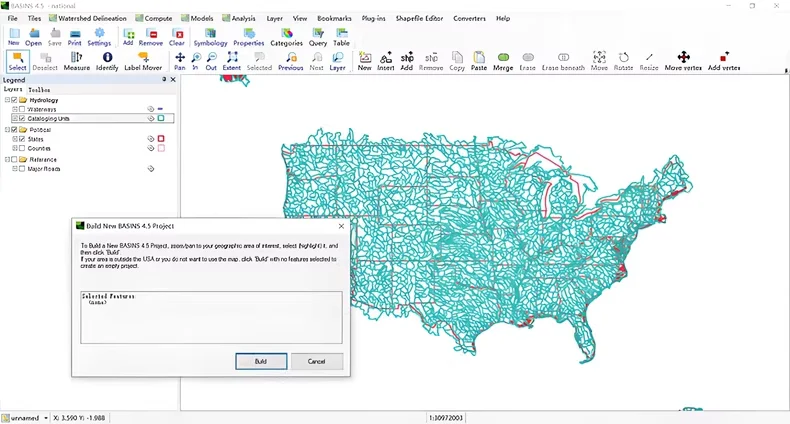Open the Settings gear icon
This screenshot has height=424, width=790.
click(x=99, y=37)
